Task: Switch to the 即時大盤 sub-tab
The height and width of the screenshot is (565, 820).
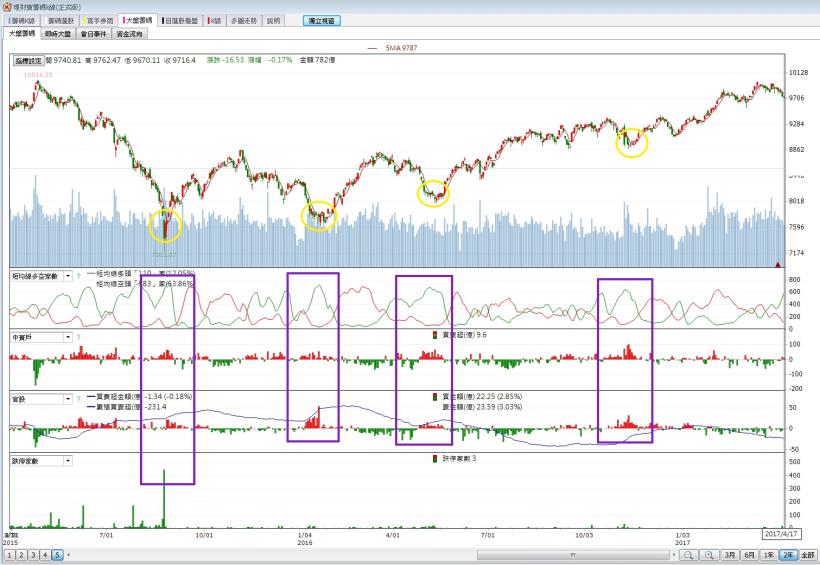Action: pyautogui.click(x=58, y=34)
